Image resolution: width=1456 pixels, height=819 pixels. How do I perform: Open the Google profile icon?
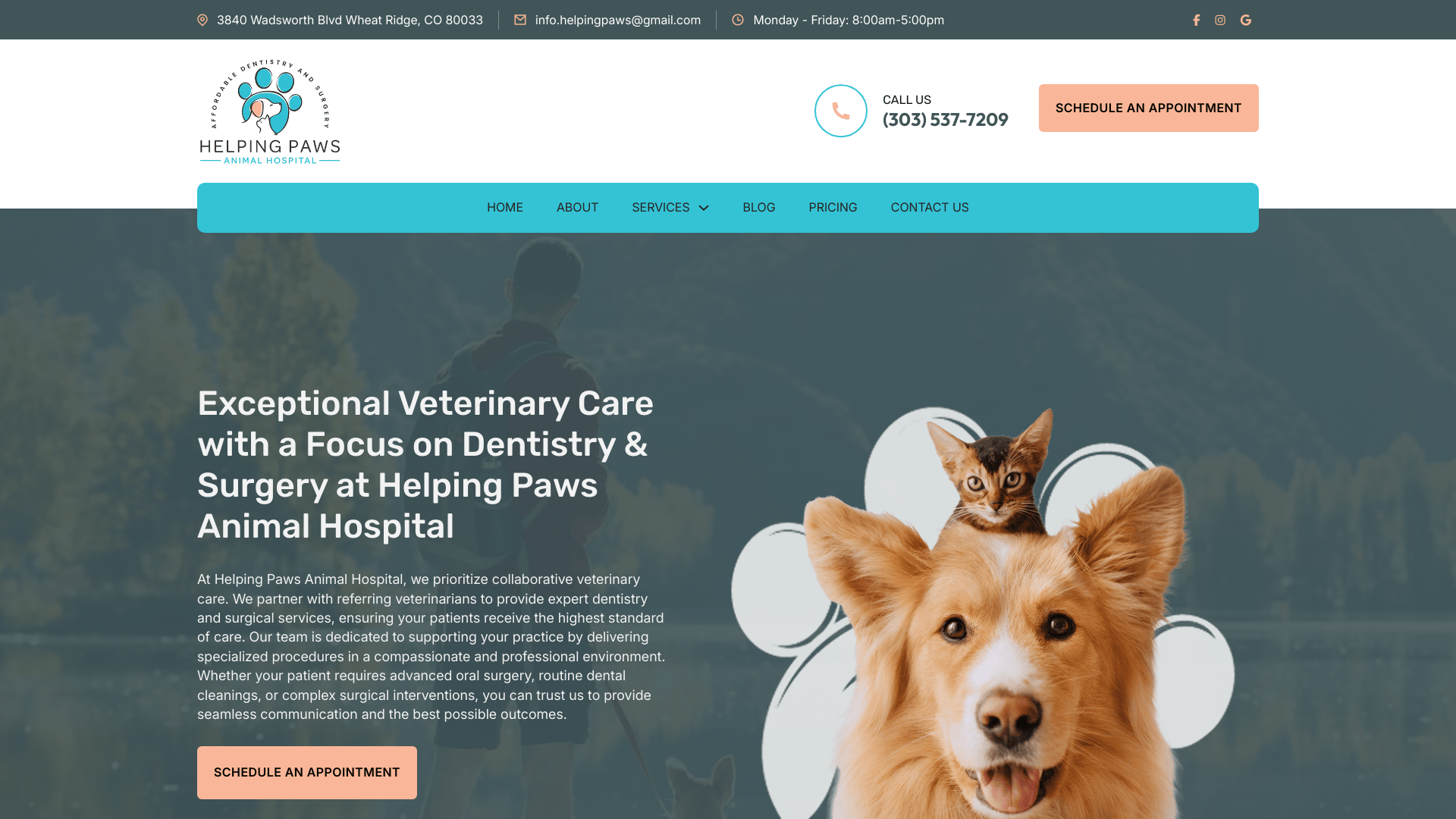[x=1246, y=20]
